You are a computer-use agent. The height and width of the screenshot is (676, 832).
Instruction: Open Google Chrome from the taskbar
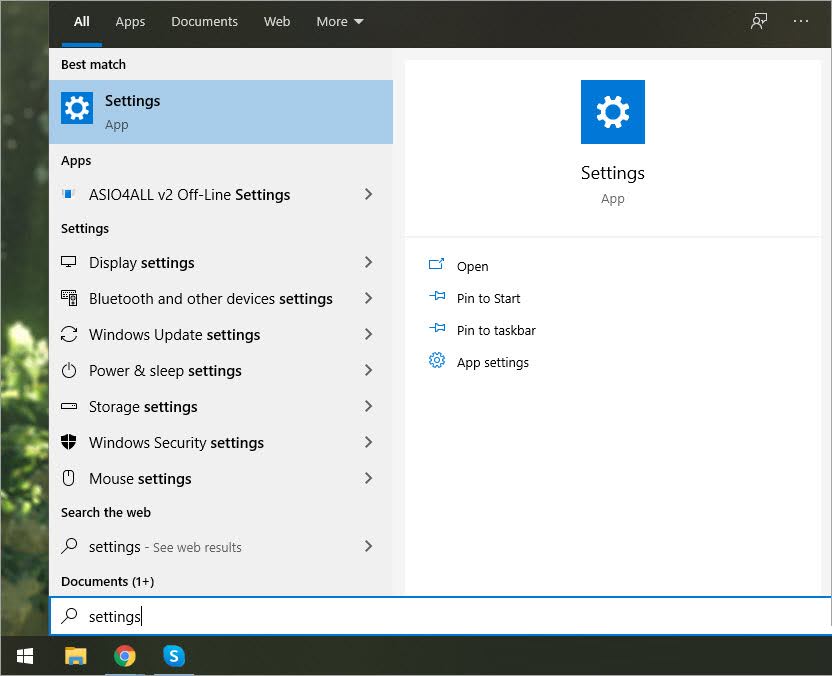[125, 656]
